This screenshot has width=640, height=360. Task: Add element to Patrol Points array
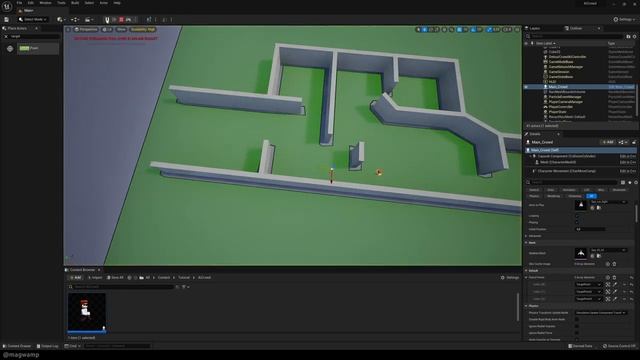pos(608,277)
